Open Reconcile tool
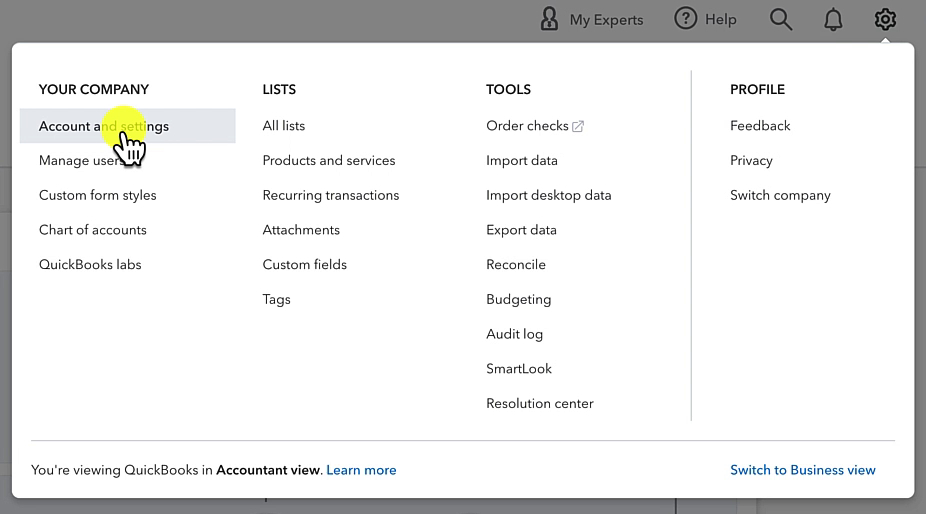This screenshot has width=926, height=514. [516, 265]
